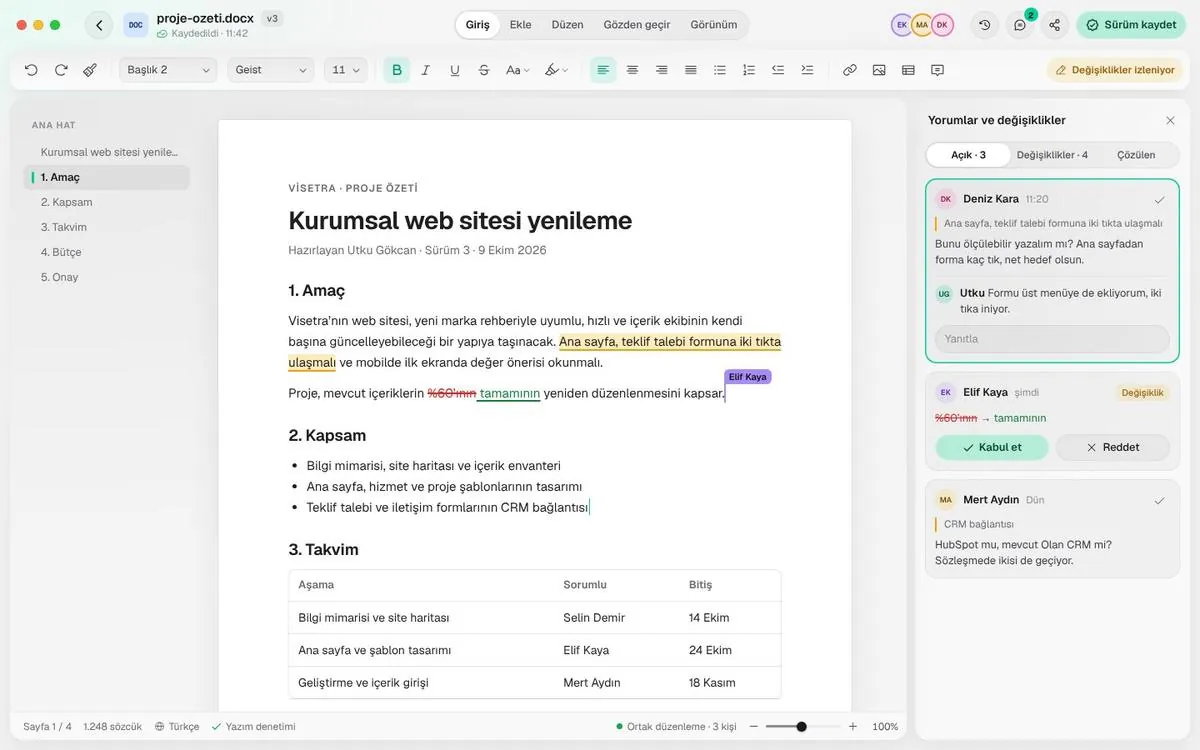Insert an image from the toolbar

pos(879,70)
